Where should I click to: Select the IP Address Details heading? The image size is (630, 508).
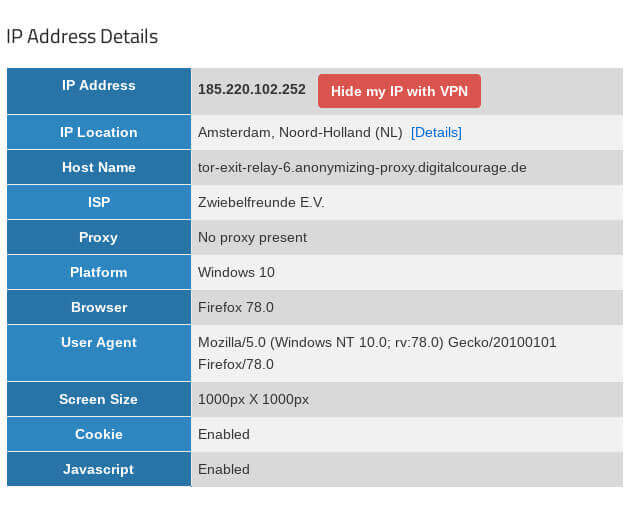(x=82, y=37)
